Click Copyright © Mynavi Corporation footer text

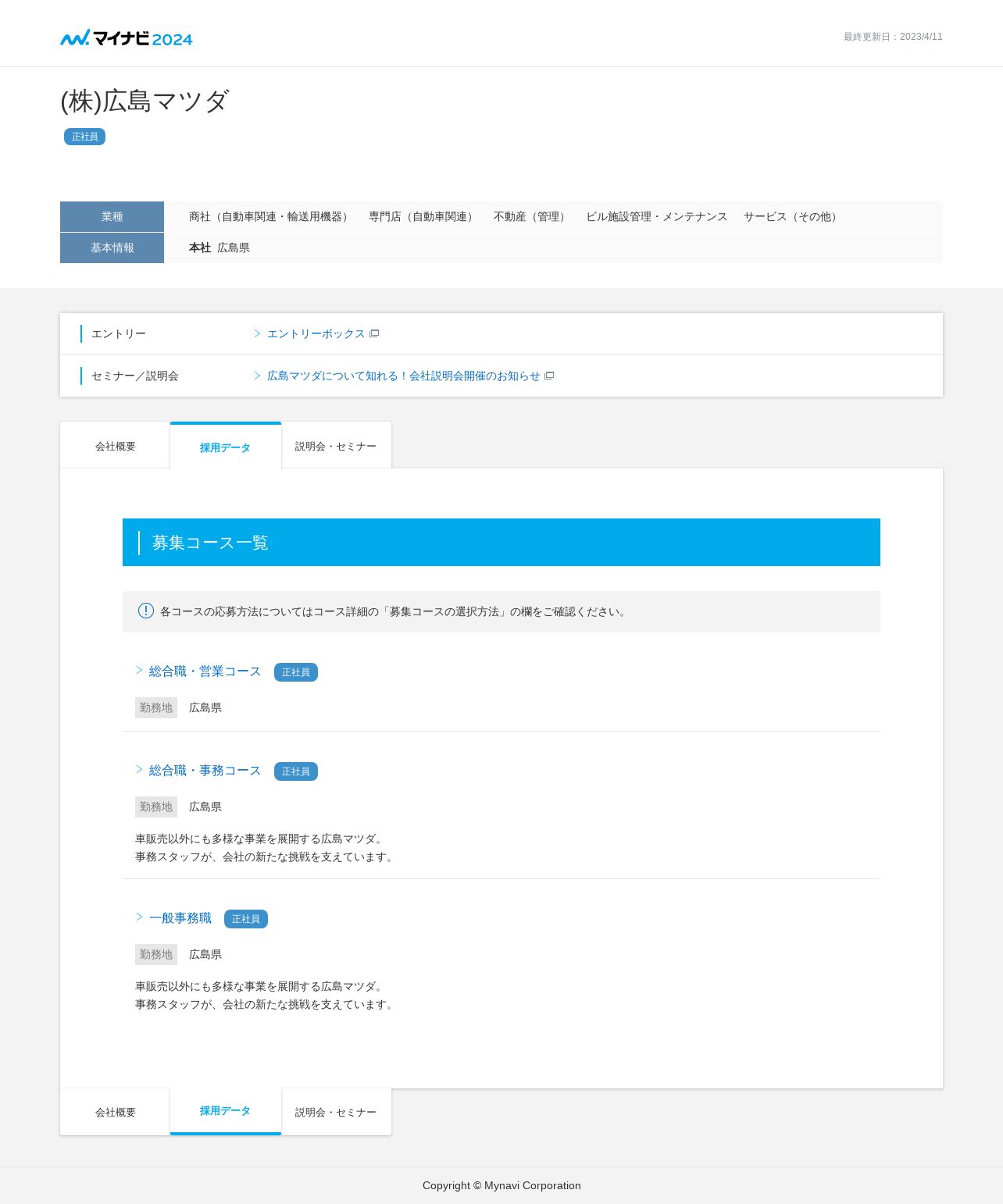[501, 1185]
